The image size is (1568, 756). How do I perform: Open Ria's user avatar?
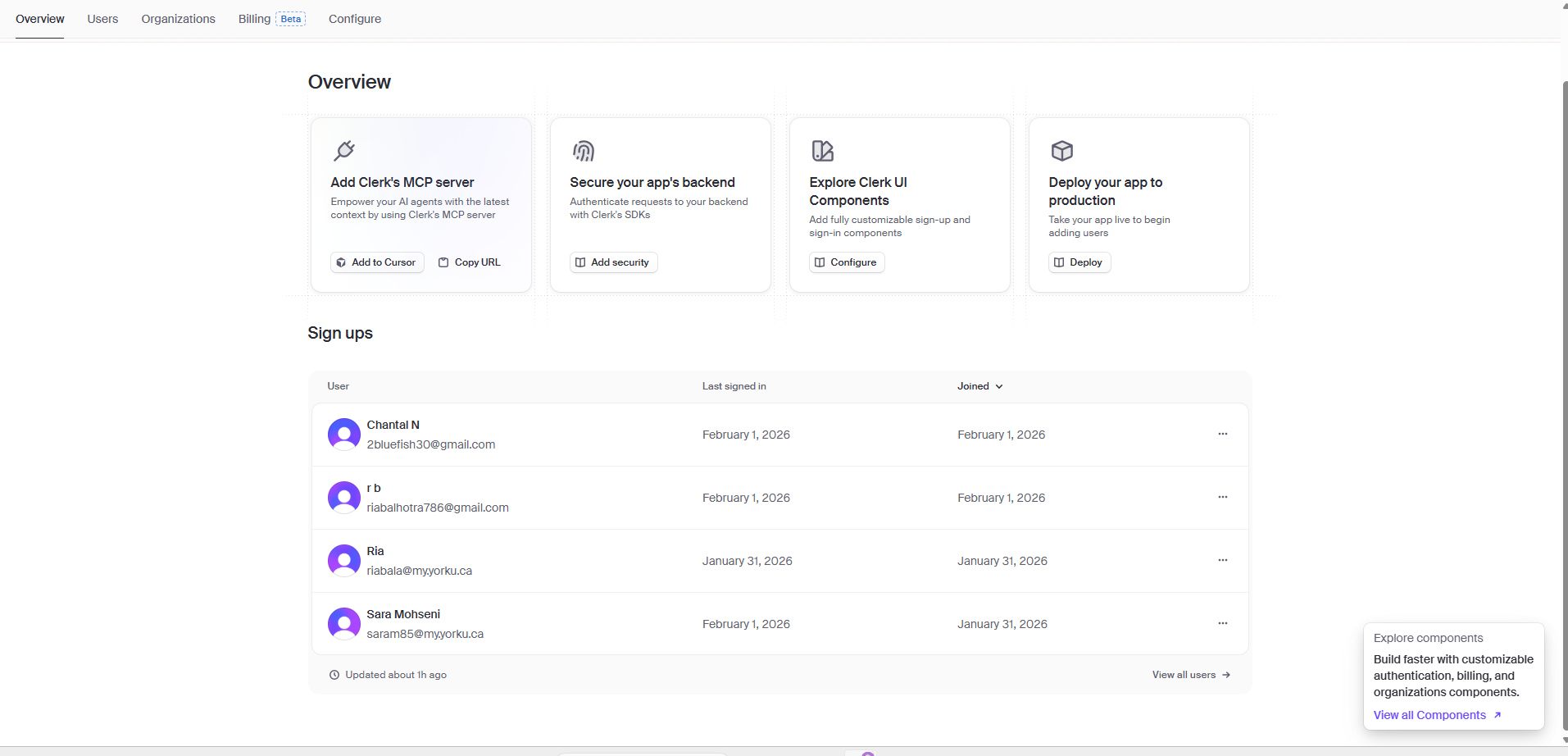coord(344,561)
